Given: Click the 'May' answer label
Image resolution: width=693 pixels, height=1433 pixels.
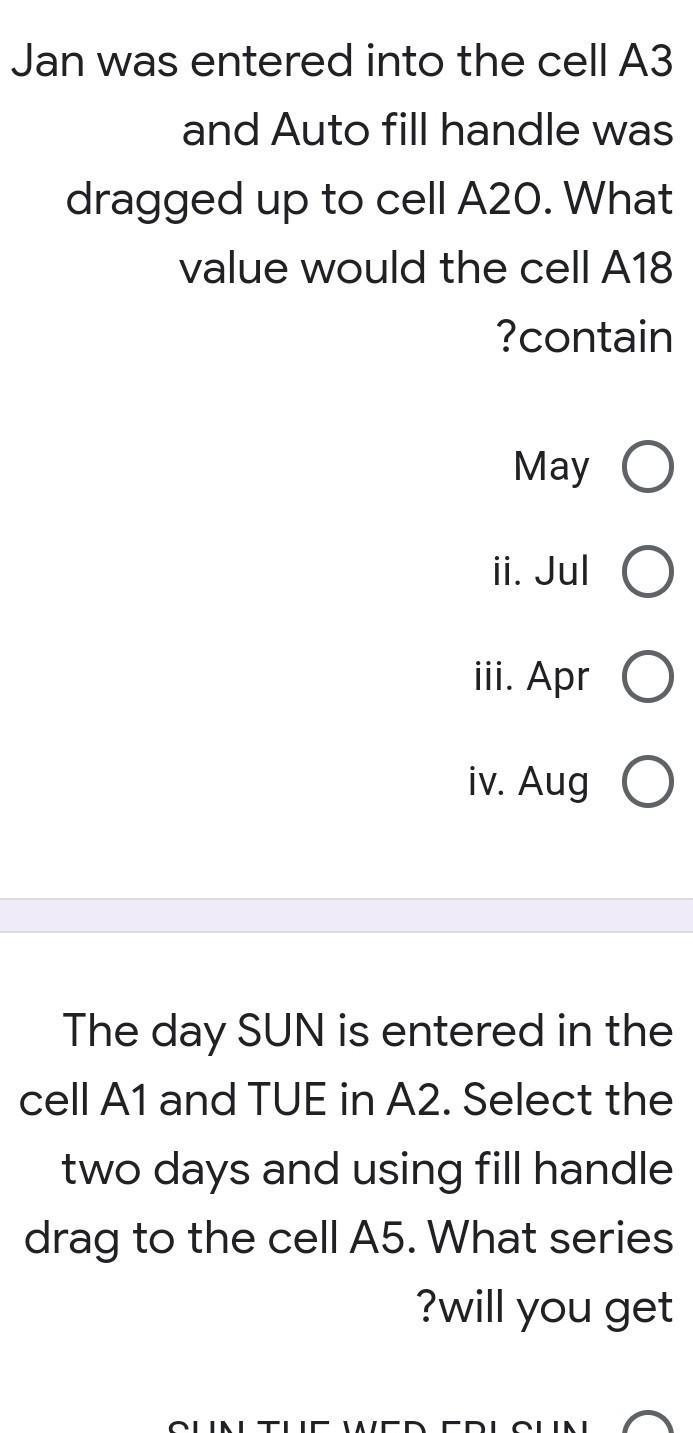Looking at the screenshot, I should [x=551, y=466].
